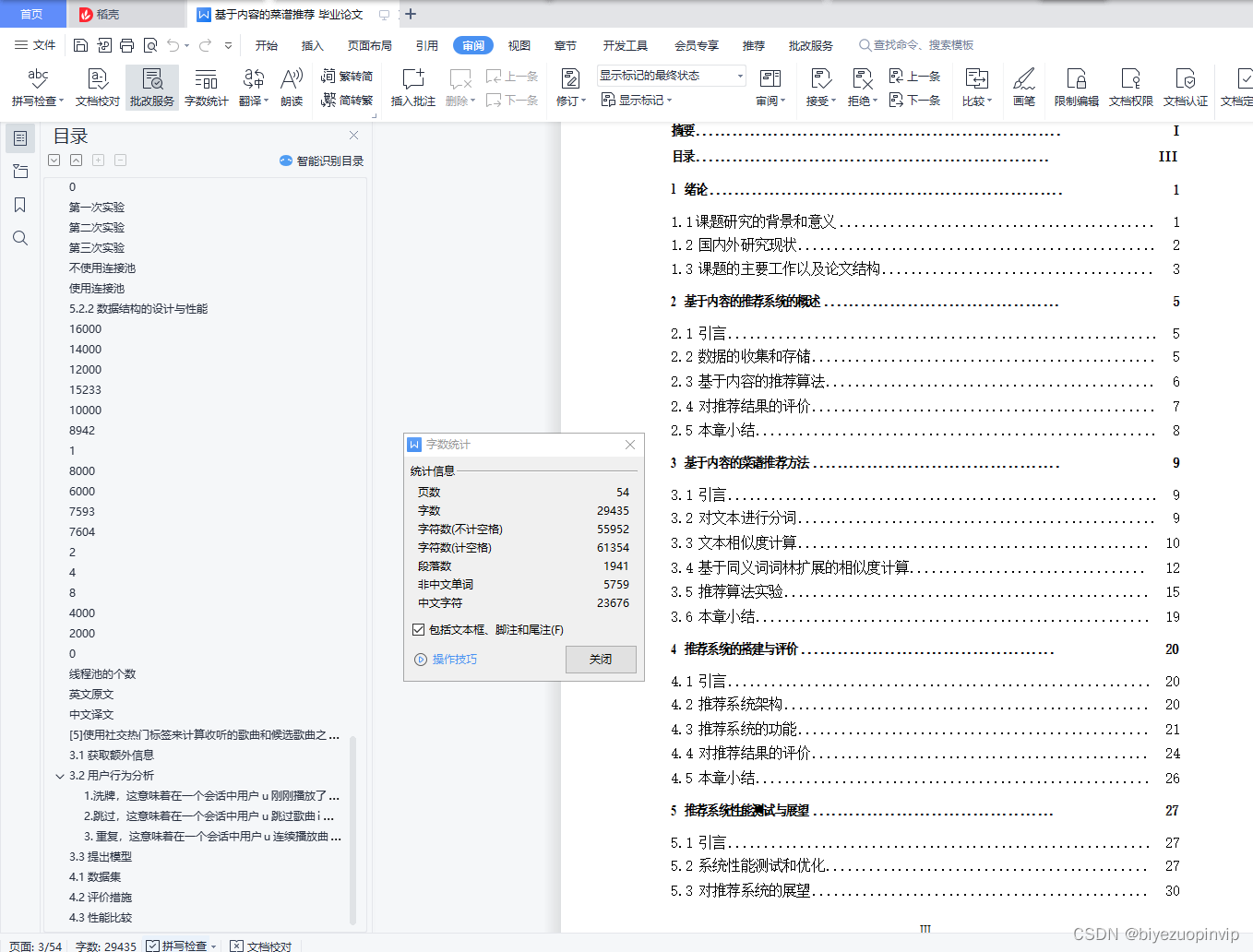Viewport: 1253px width, 952px height.
Task: Switch to 视图 ribbon tab
Action: 519,45
